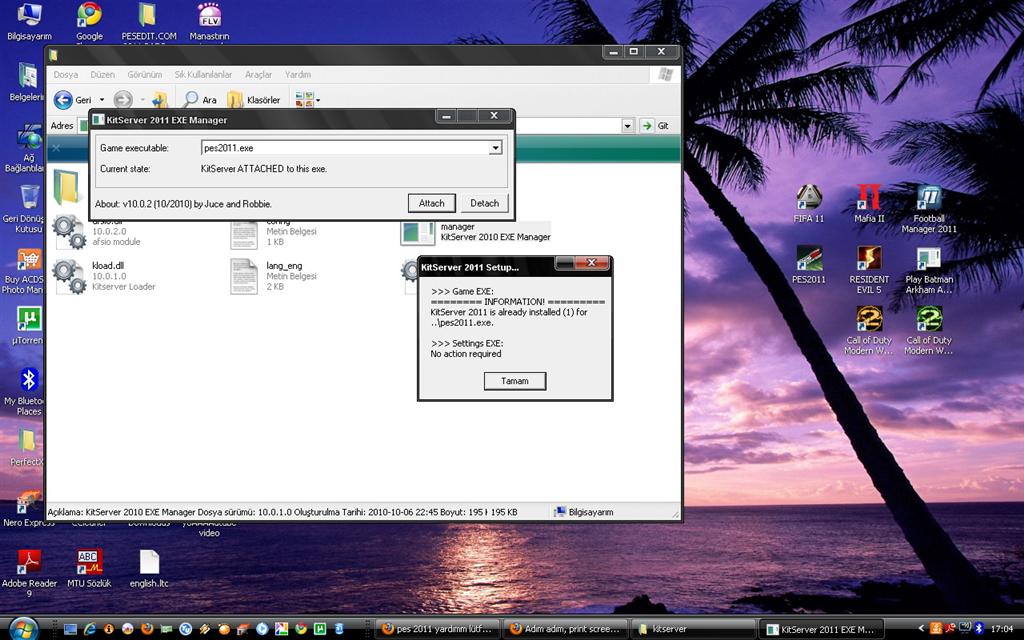
Task: Open the Sık Kullanılanlar menu
Action: [203, 74]
